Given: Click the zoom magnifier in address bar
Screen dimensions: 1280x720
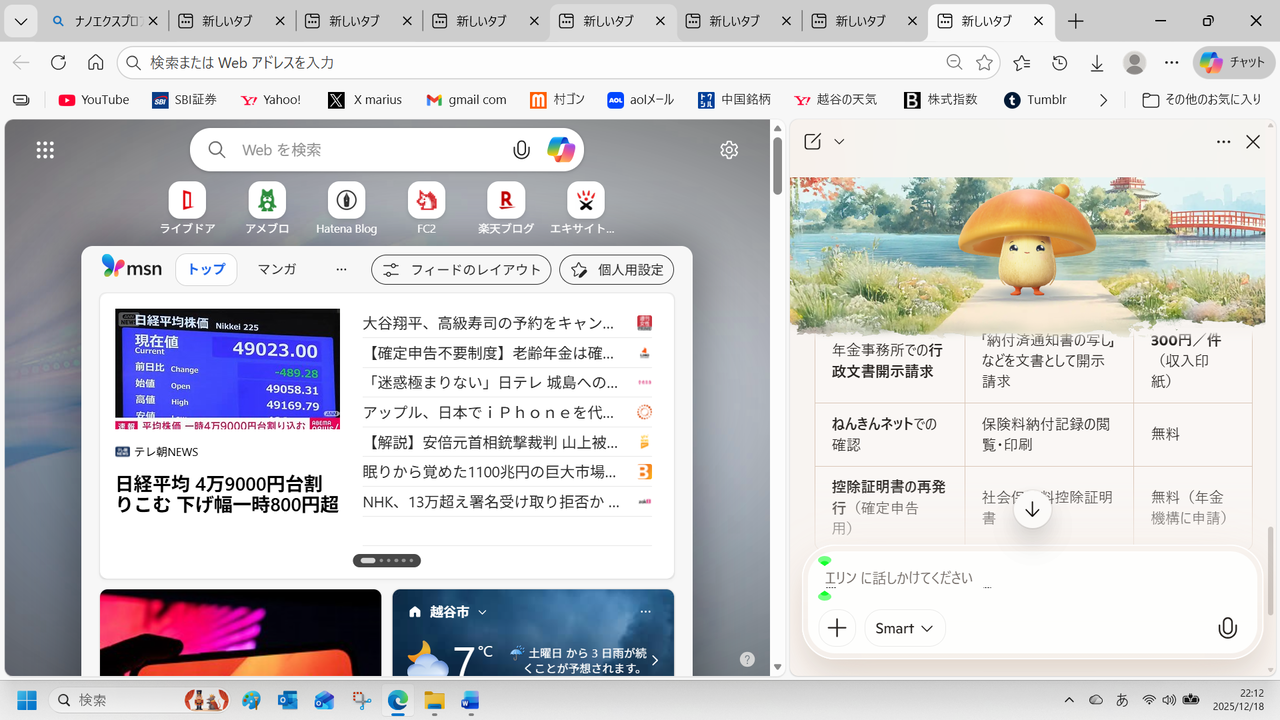Looking at the screenshot, I should point(955,62).
